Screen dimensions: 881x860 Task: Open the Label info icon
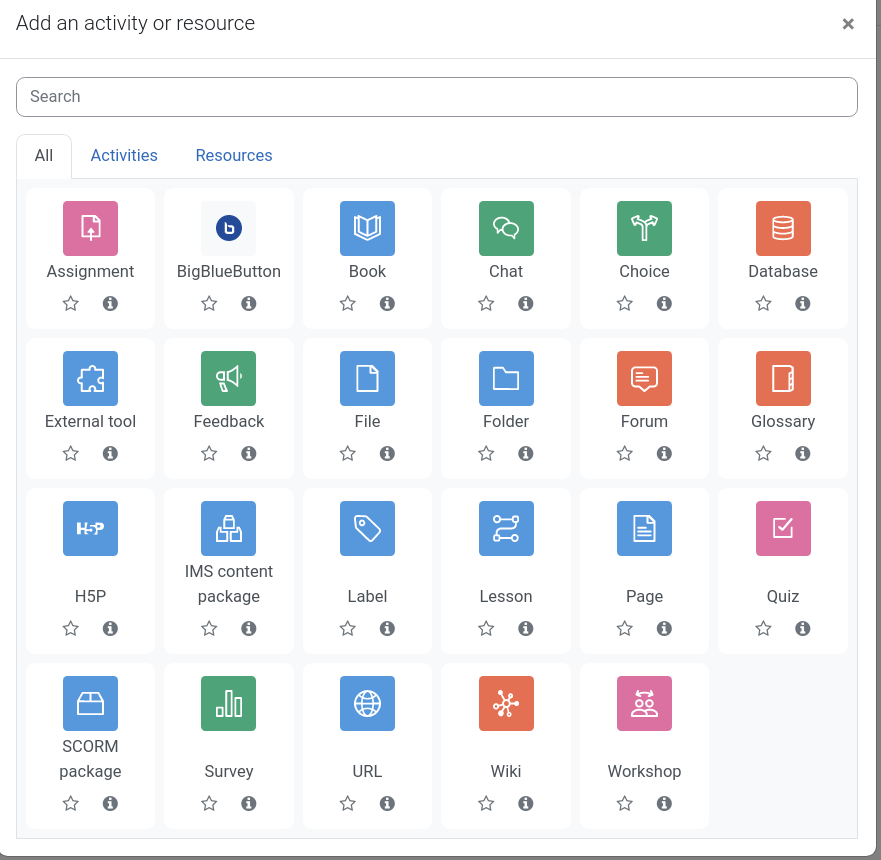pos(387,628)
